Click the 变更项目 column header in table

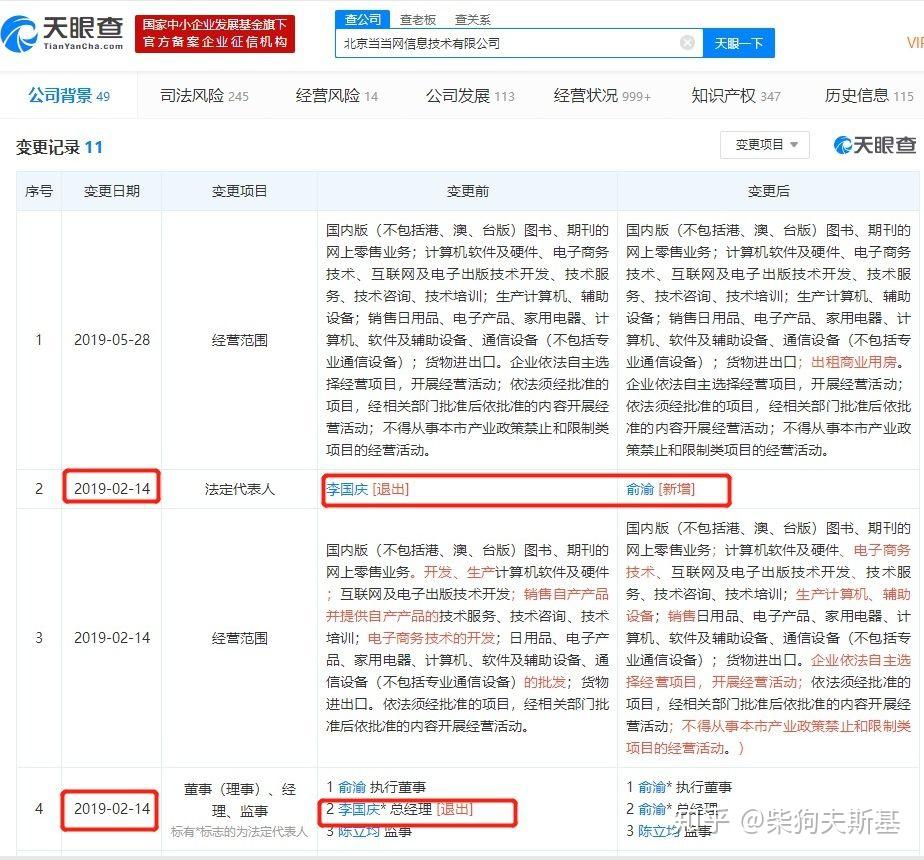click(x=240, y=191)
